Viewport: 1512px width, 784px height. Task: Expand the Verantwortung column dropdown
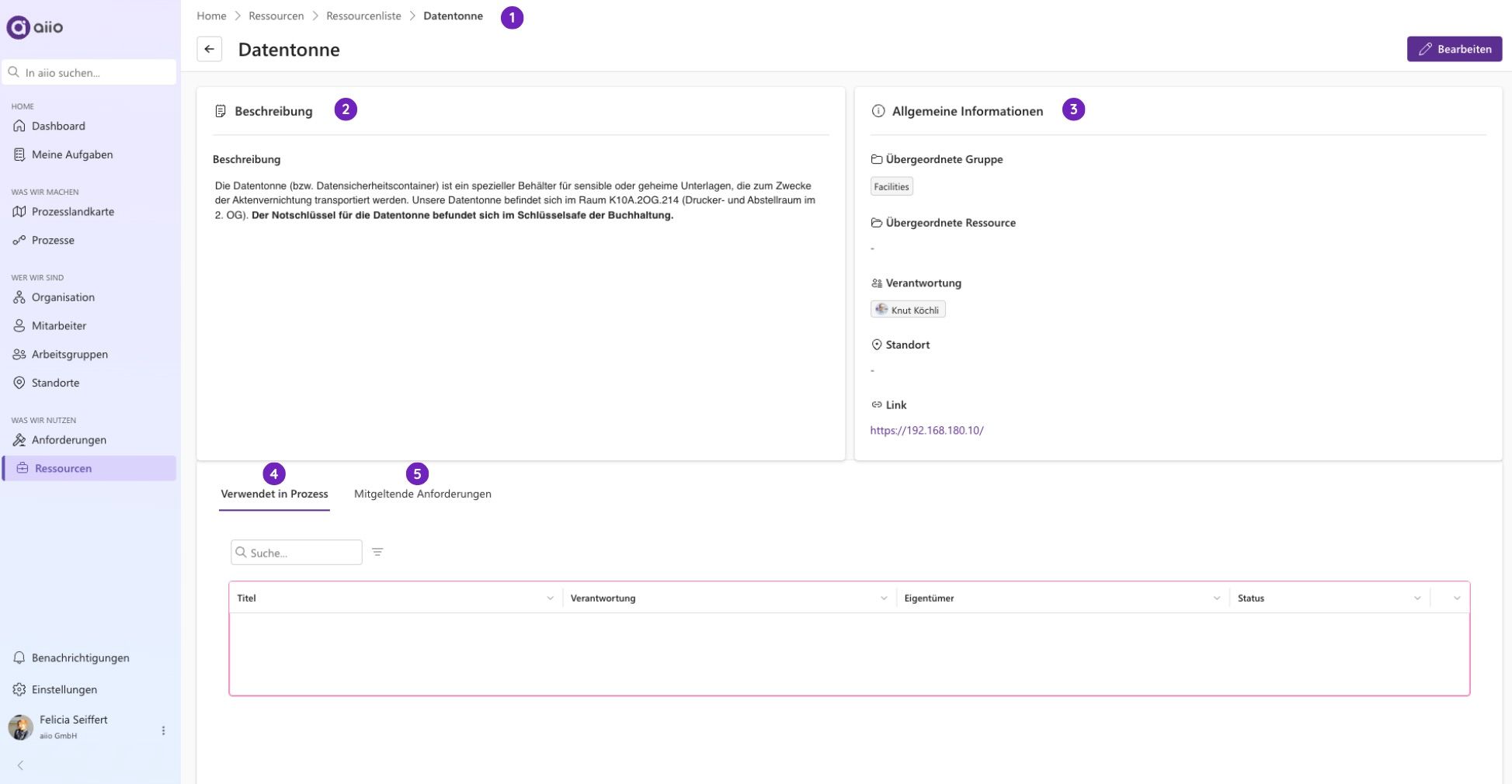point(884,598)
